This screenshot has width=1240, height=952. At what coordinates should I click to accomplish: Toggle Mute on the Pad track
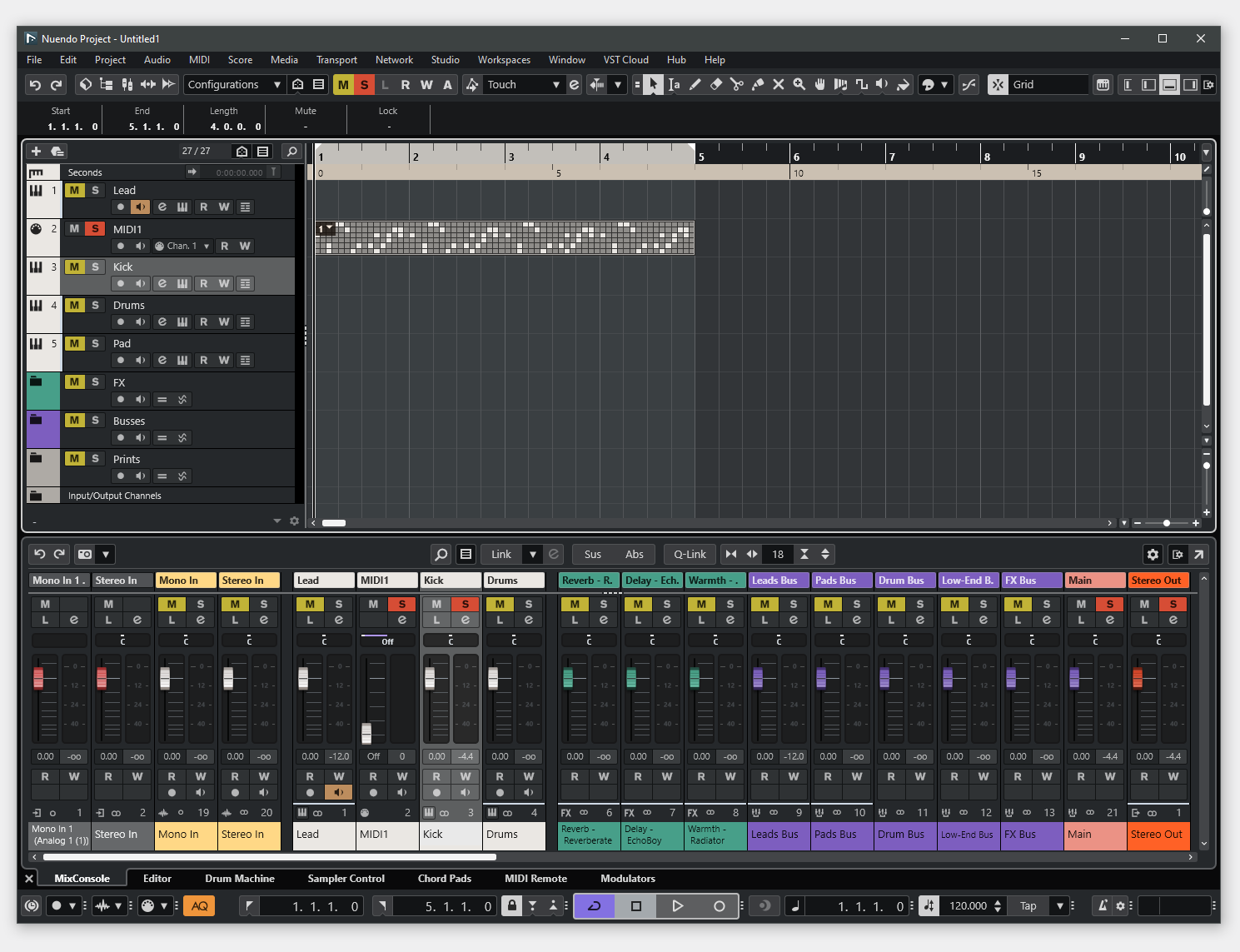(74, 343)
